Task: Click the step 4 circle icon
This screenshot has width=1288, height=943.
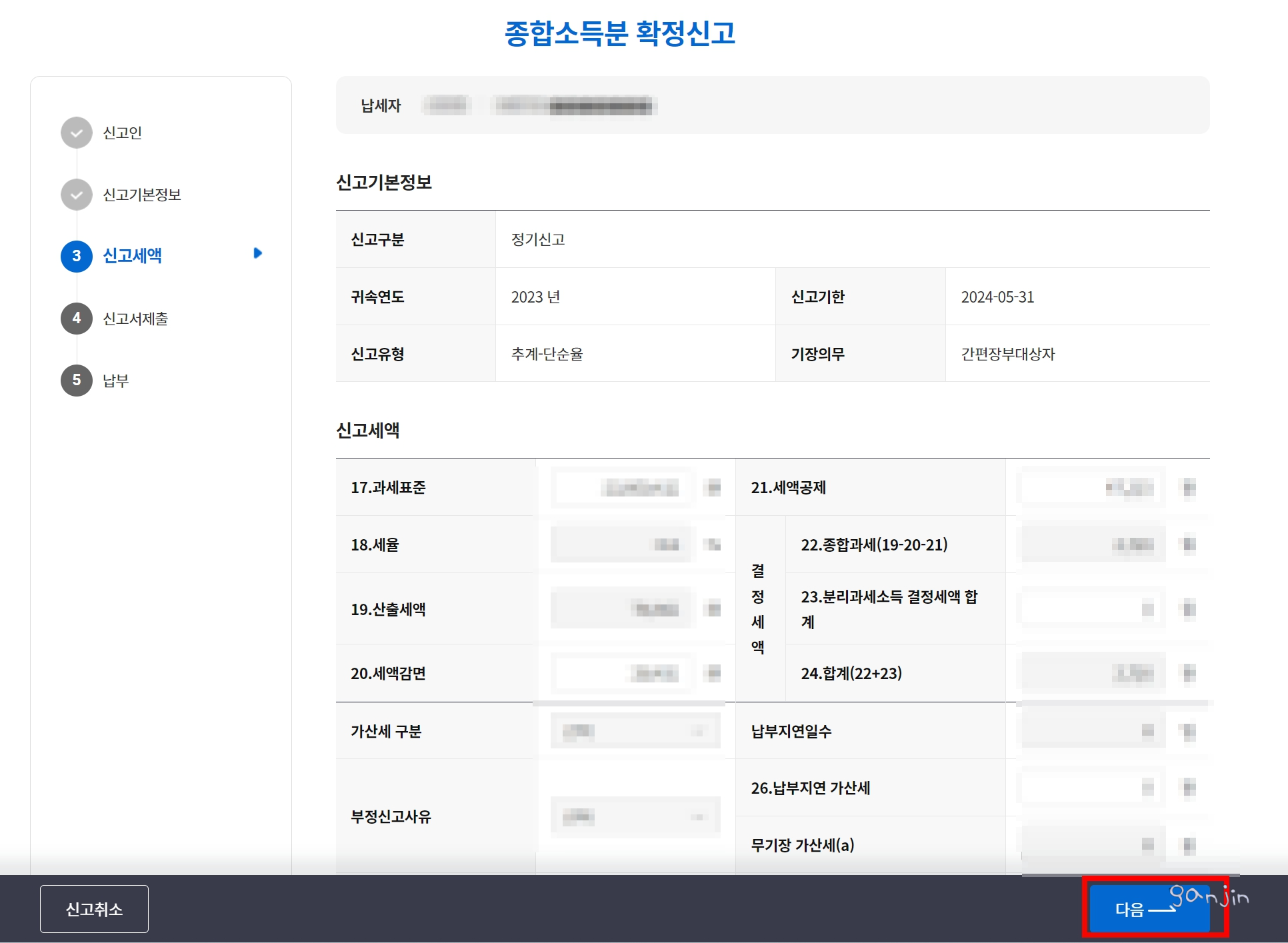Action: (x=77, y=319)
